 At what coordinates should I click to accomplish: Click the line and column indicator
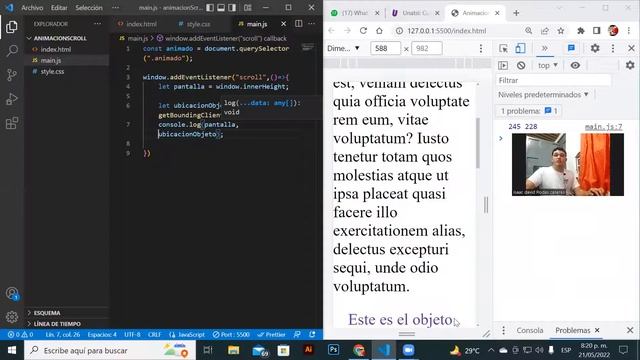point(62,334)
